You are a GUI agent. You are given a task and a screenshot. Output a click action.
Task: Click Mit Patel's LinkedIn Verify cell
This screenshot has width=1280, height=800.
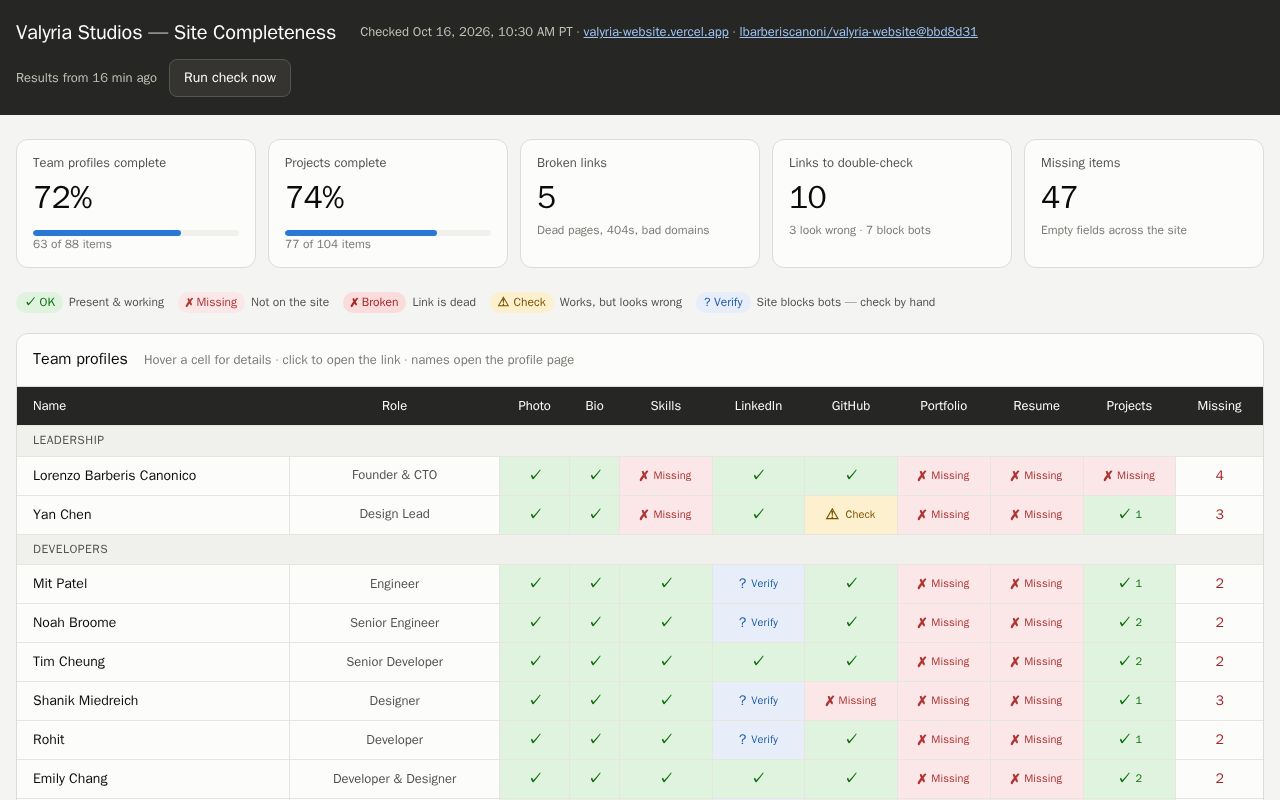[758, 584]
